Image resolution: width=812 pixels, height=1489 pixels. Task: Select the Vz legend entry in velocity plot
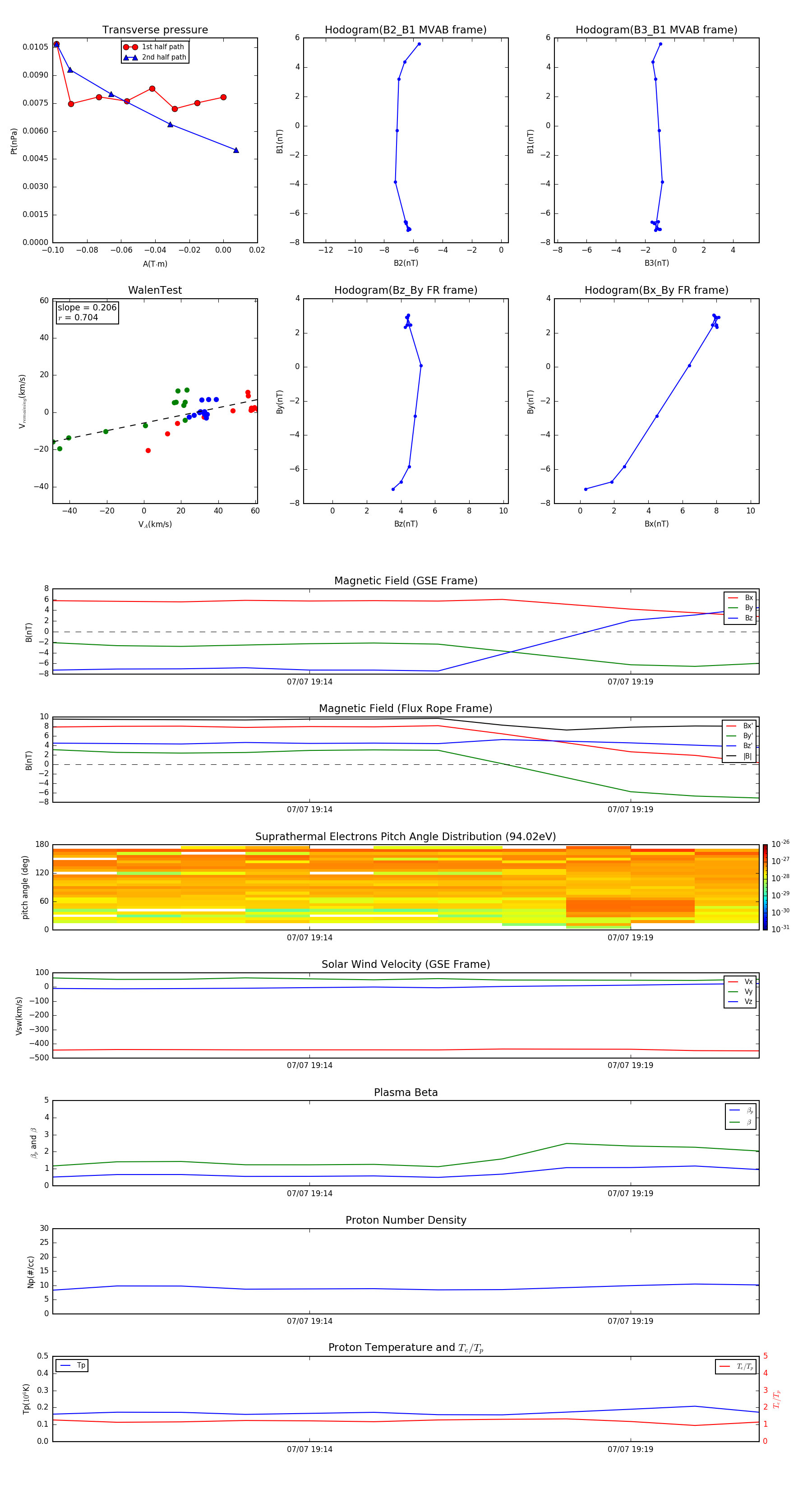(740, 1001)
